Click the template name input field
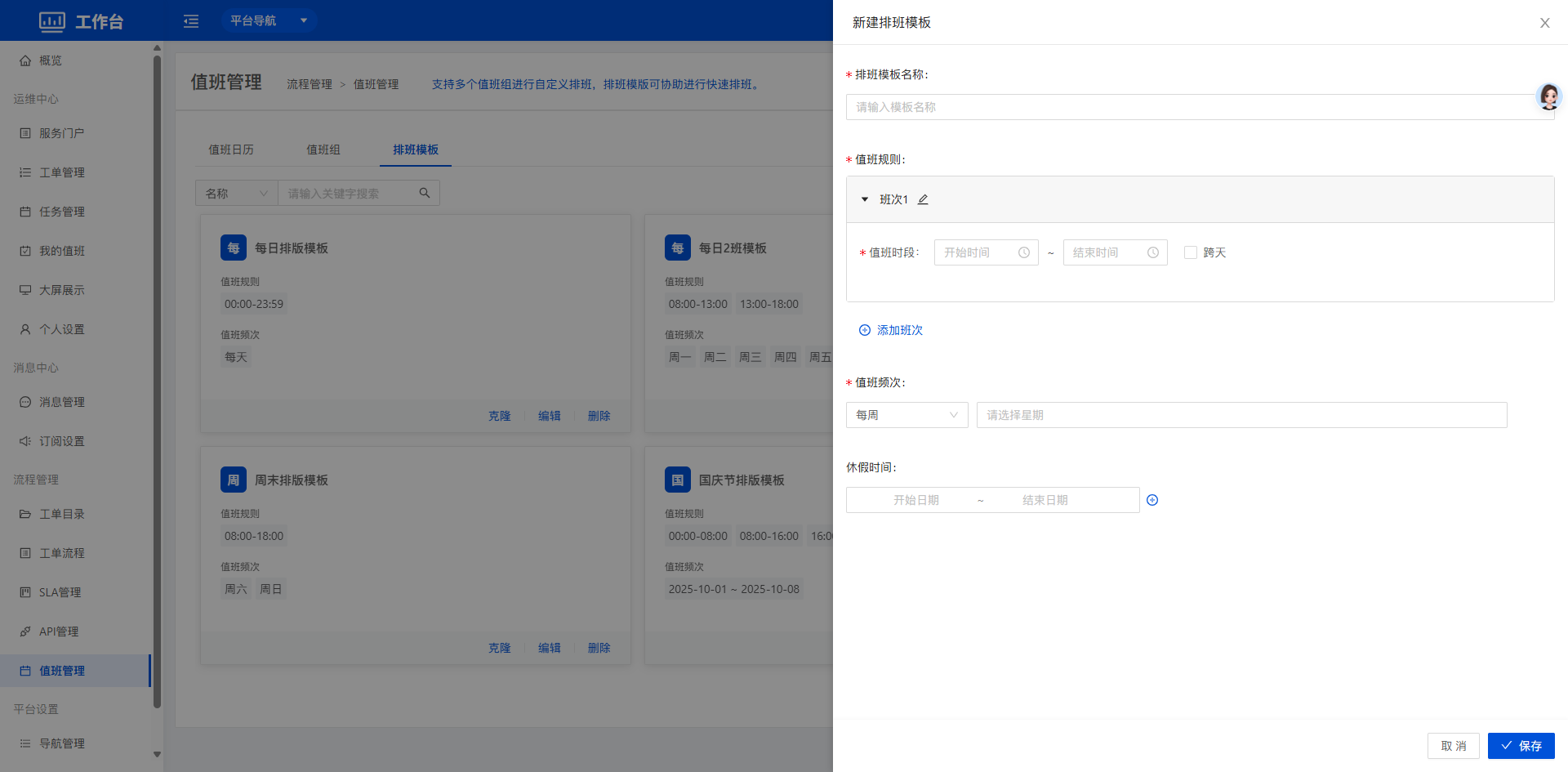Image resolution: width=1568 pixels, height=772 pixels. click(x=1192, y=107)
